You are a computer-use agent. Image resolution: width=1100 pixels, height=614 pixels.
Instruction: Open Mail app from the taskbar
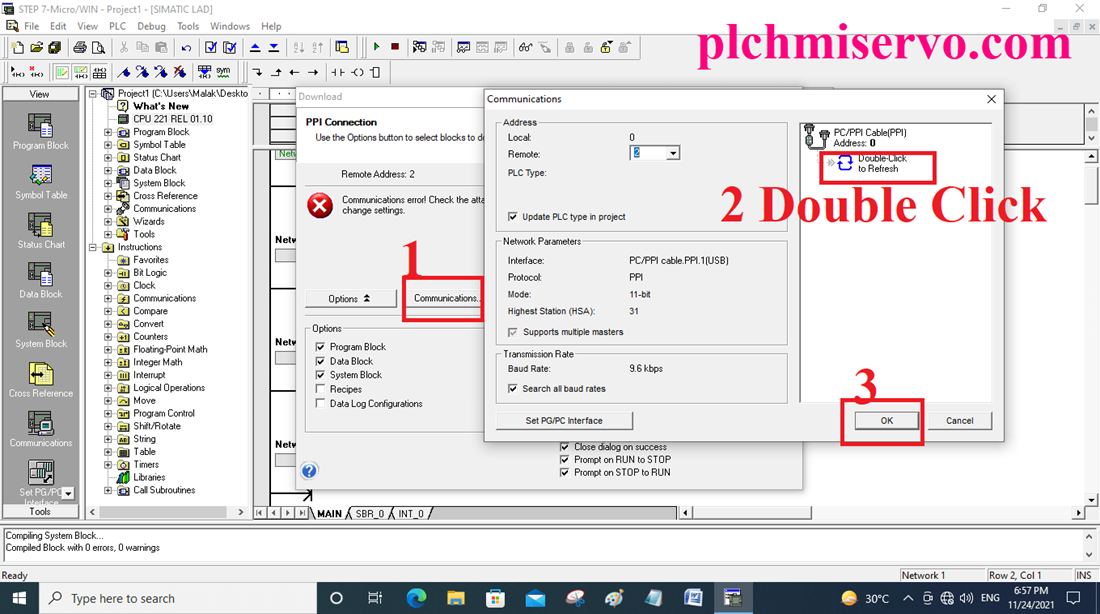[535, 598]
